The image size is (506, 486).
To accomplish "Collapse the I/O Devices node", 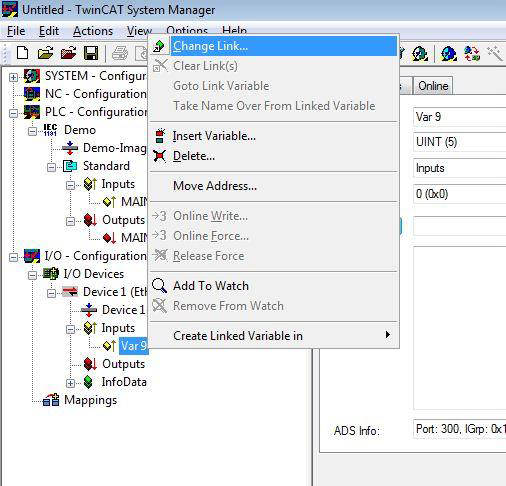I will pyautogui.click(x=32, y=276).
